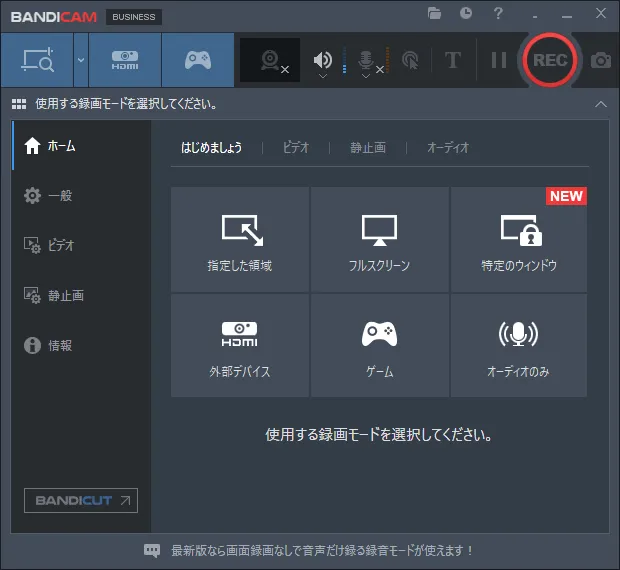Click the NEW badge on window tile
620x570 pixels.
566,196
